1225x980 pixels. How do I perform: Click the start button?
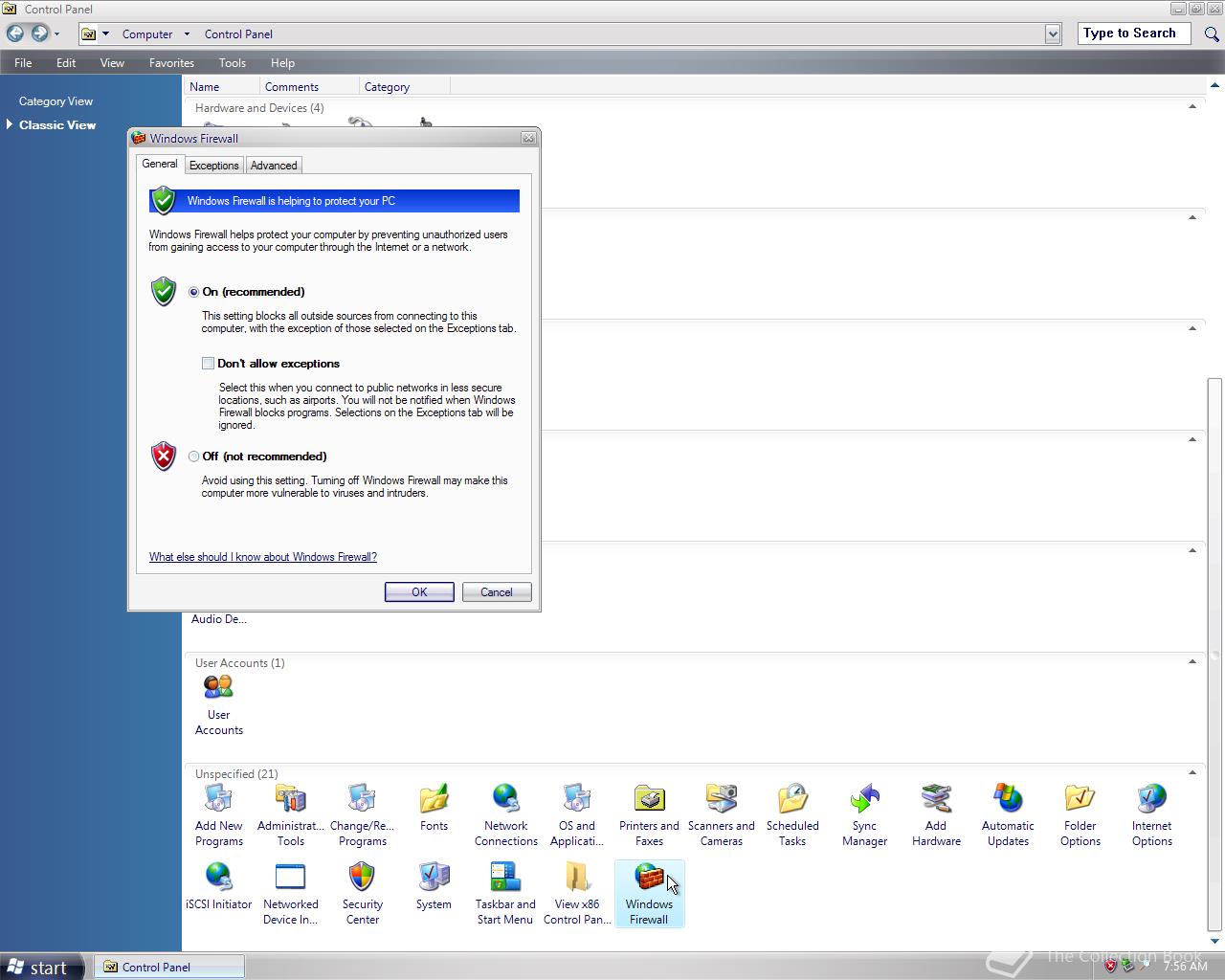click(38, 968)
